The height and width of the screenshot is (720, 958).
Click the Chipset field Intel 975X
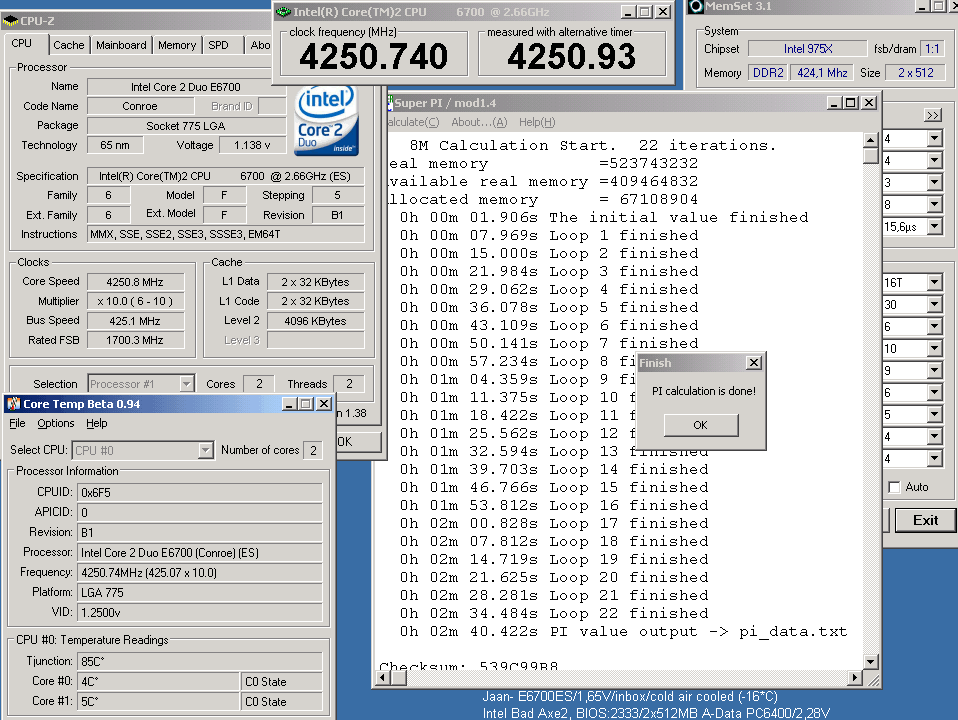pyautogui.click(x=808, y=49)
